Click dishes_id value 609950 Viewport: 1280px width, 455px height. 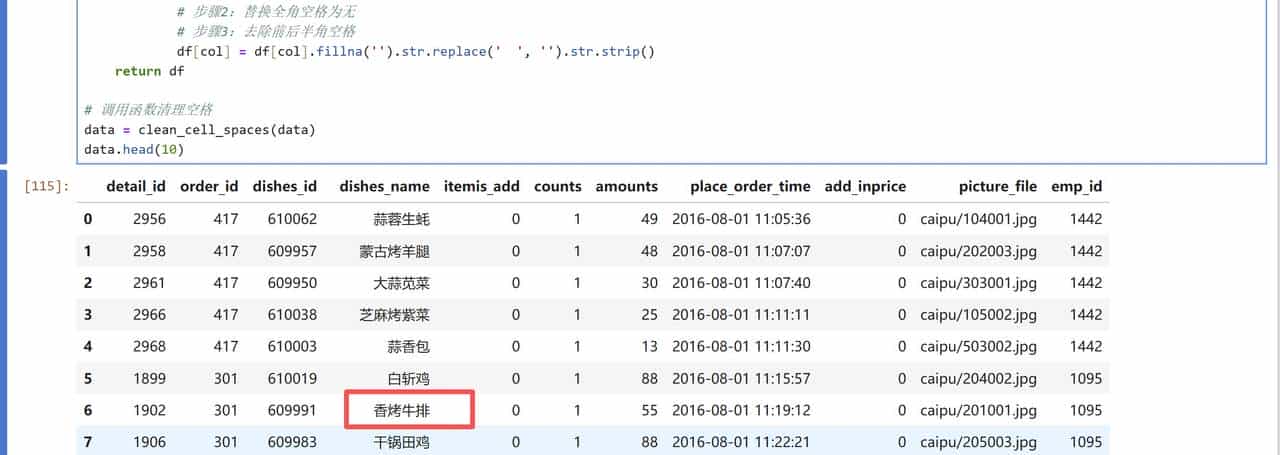[x=293, y=283]
